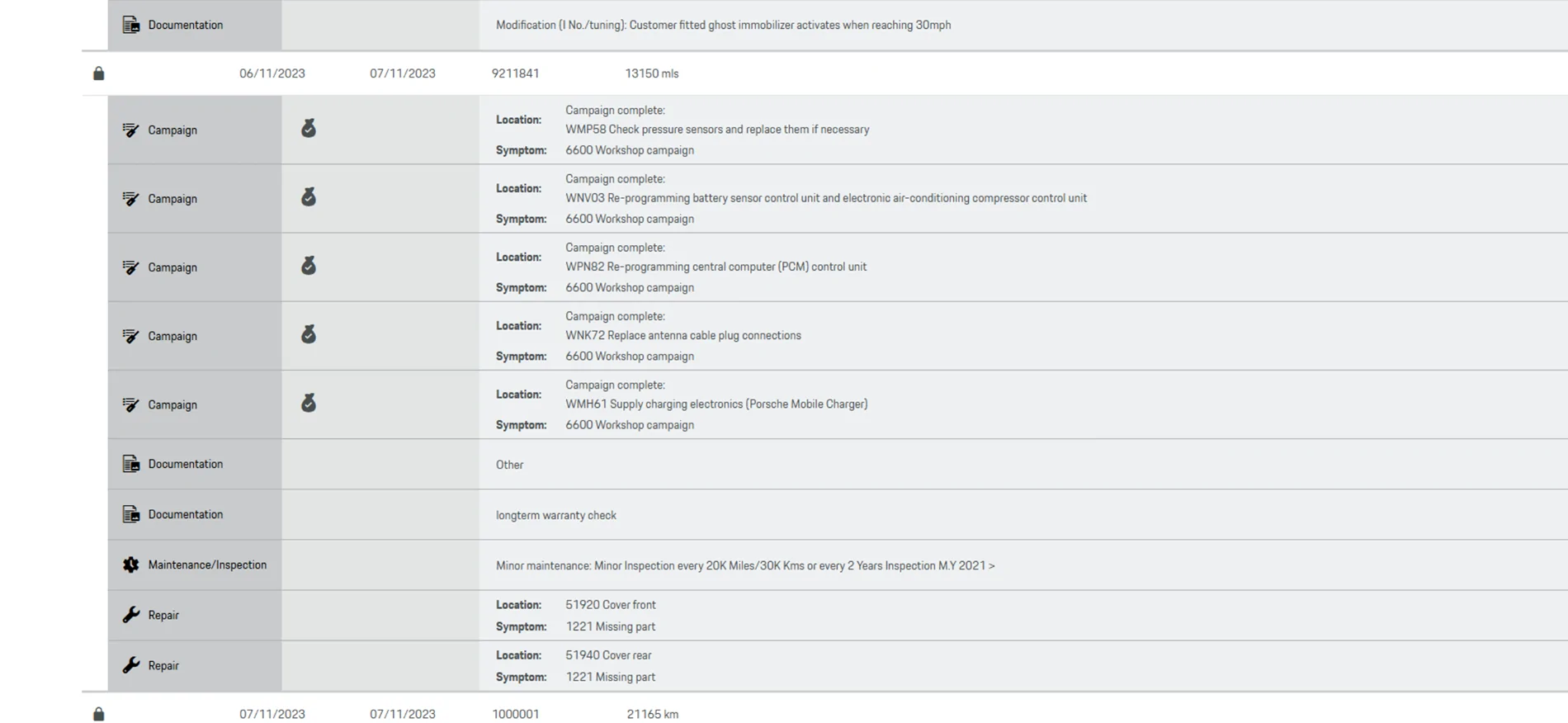Click the medal icon on the WNV03 campaign row
The width and height of the screenshot is (1568, 723).
[309, 196]
